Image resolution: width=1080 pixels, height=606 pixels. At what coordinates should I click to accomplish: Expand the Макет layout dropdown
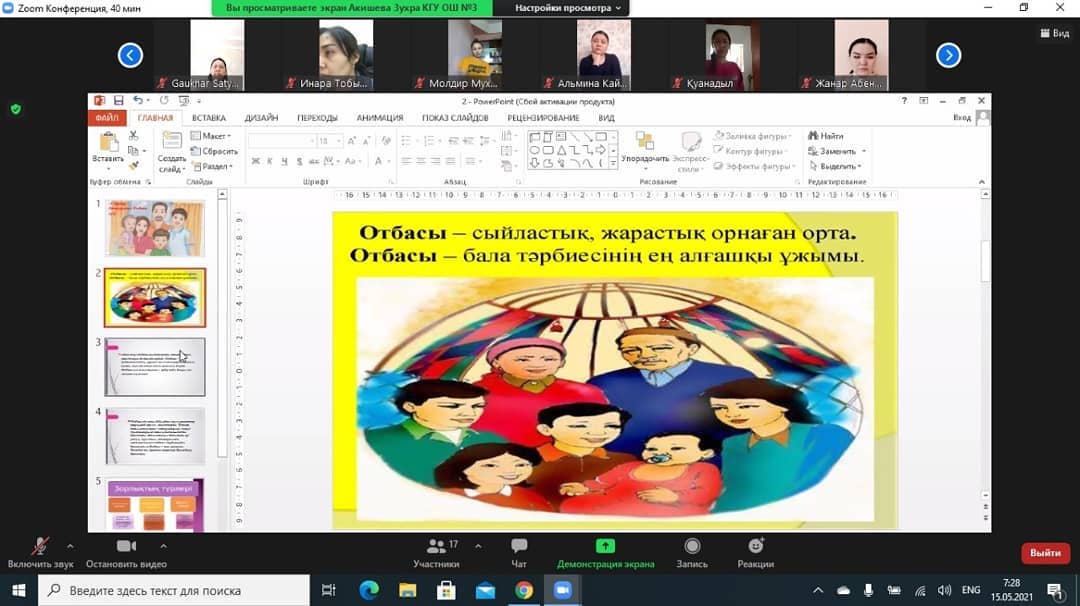coord(213,136)
